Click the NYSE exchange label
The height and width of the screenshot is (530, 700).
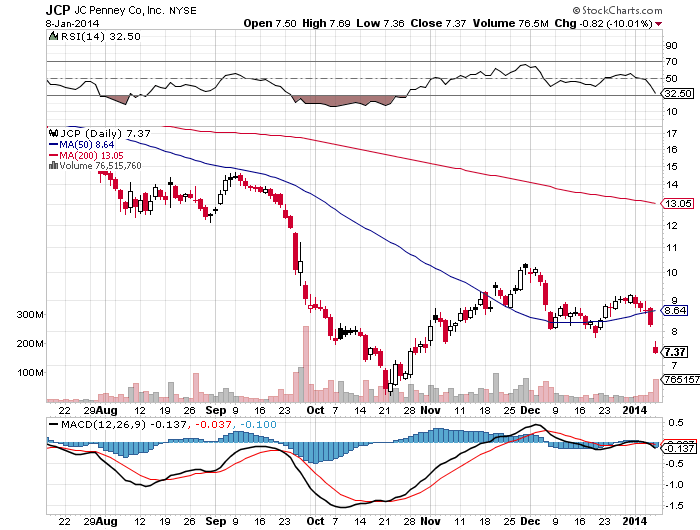click(x=183, y=11)
